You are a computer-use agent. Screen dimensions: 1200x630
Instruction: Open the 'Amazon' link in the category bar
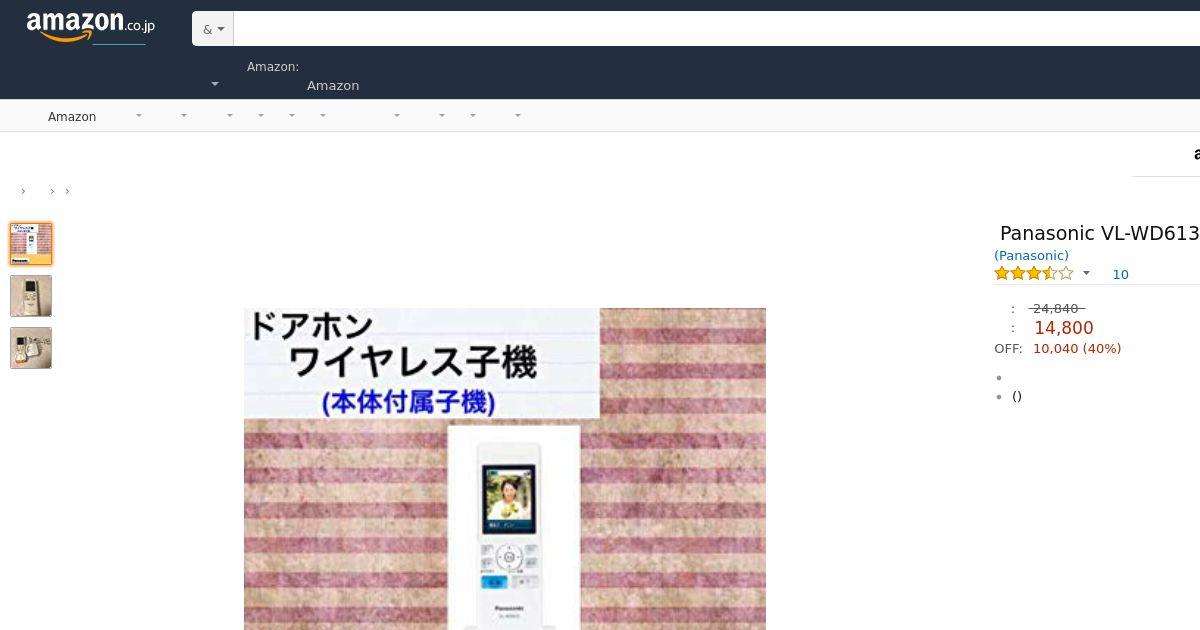pyautogui.click(x=72, y=116)
